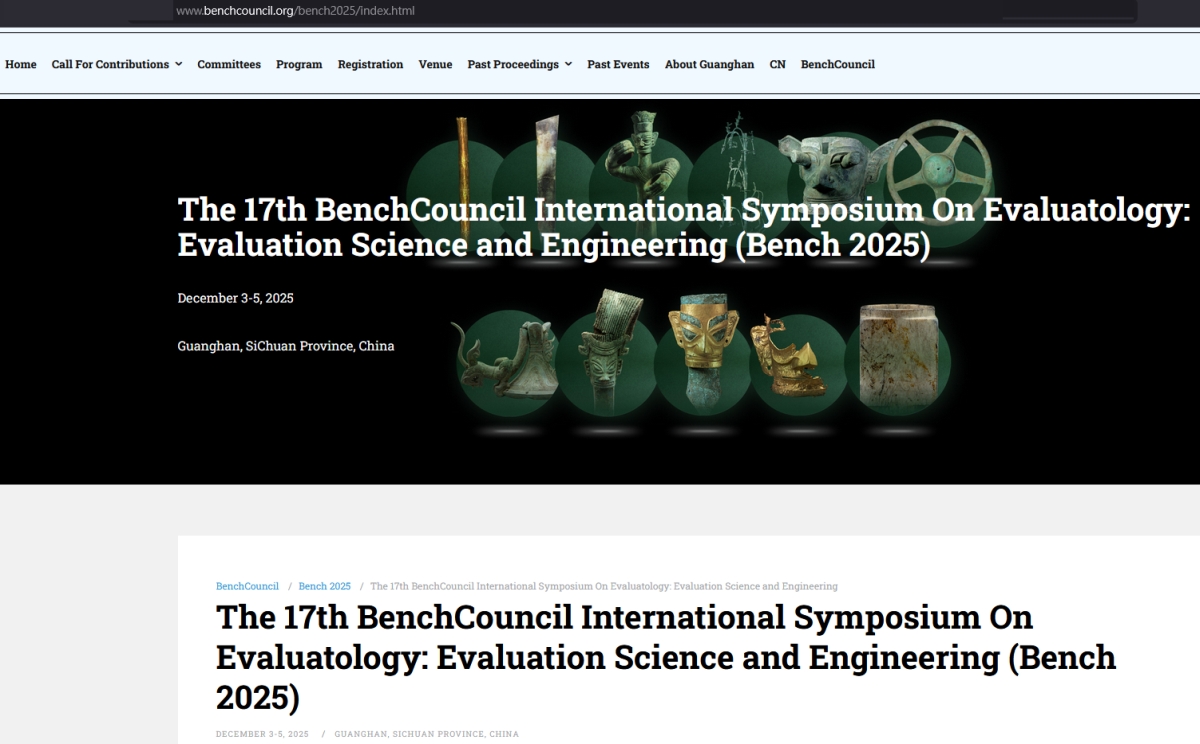The height and width of the screenshot is (744, 1200).
Task: Open the Registration page
Action: [370, 64]
